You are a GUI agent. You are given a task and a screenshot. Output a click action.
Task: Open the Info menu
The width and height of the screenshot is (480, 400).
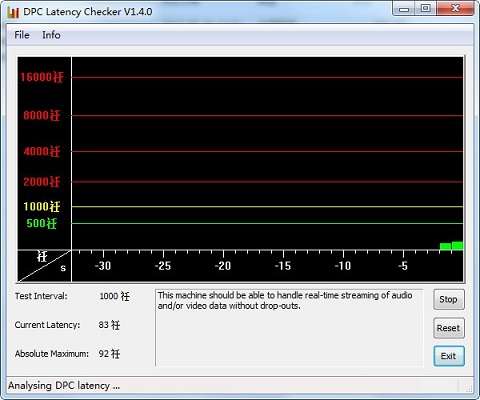(51, 35)
